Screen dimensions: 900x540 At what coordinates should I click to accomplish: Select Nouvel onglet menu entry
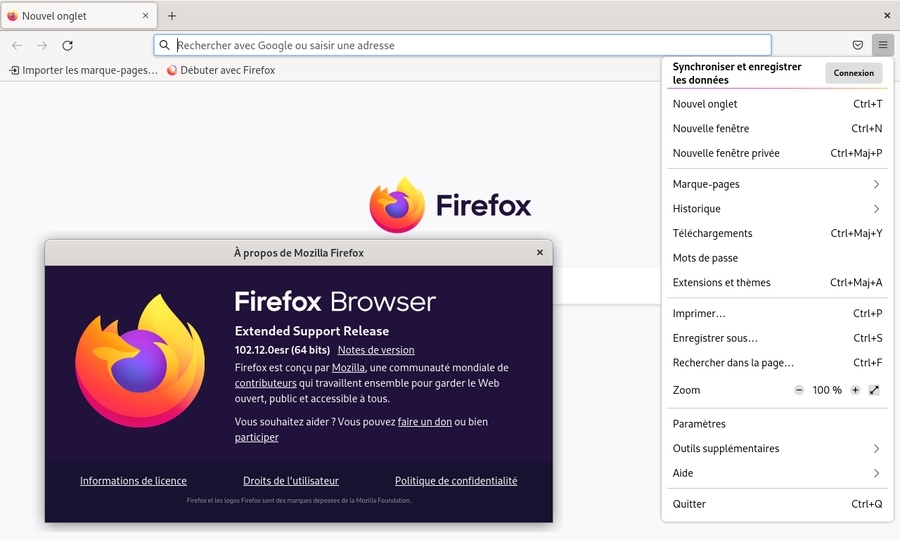coord(777,104)
